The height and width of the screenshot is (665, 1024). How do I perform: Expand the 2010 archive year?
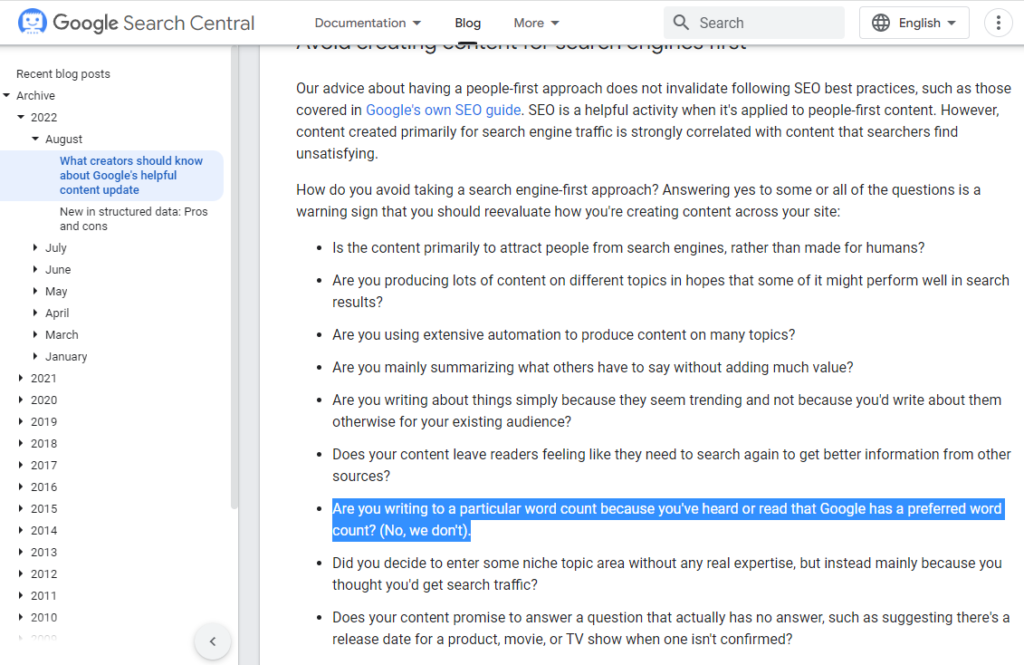coord(21,617)
